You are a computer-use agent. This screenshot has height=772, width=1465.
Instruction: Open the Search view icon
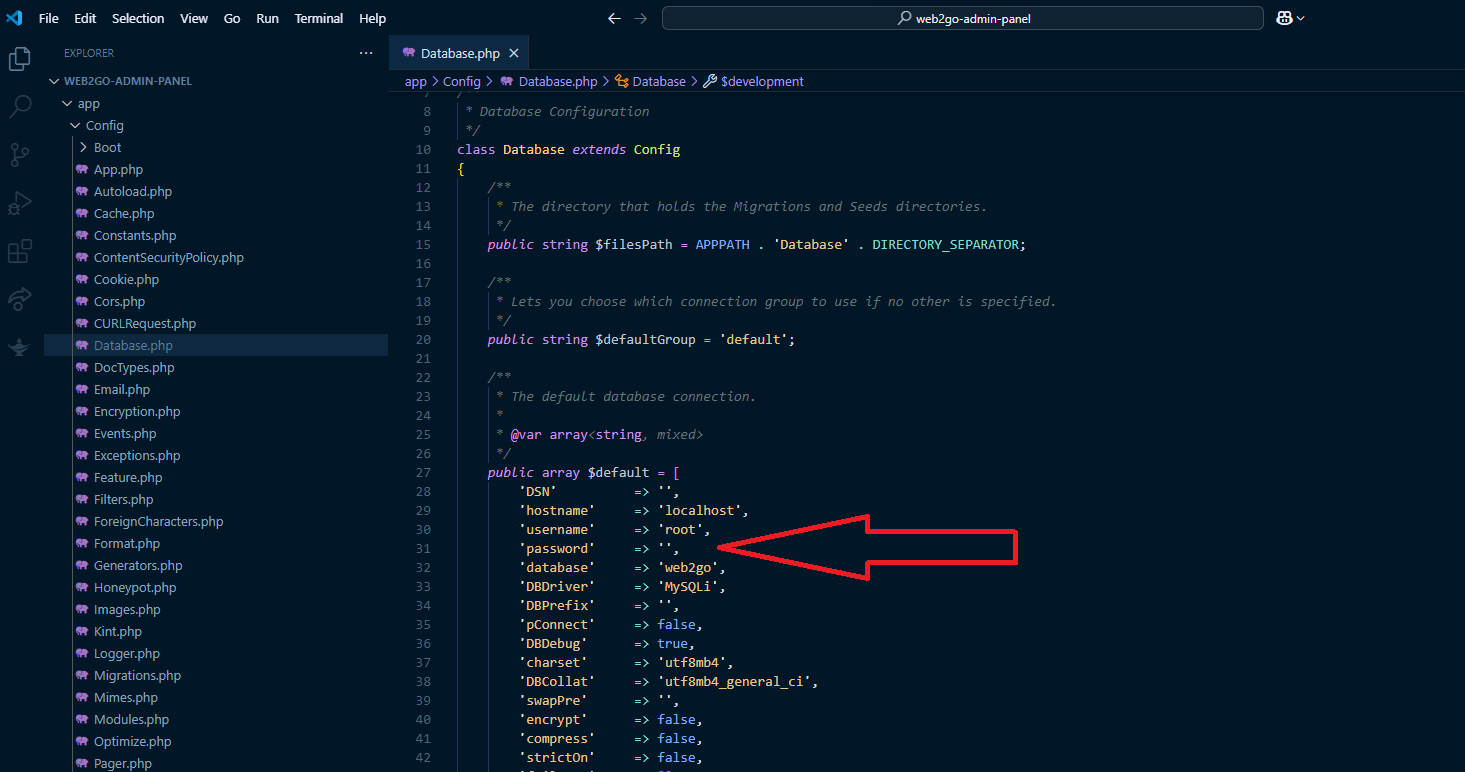[x=19, y=106]
